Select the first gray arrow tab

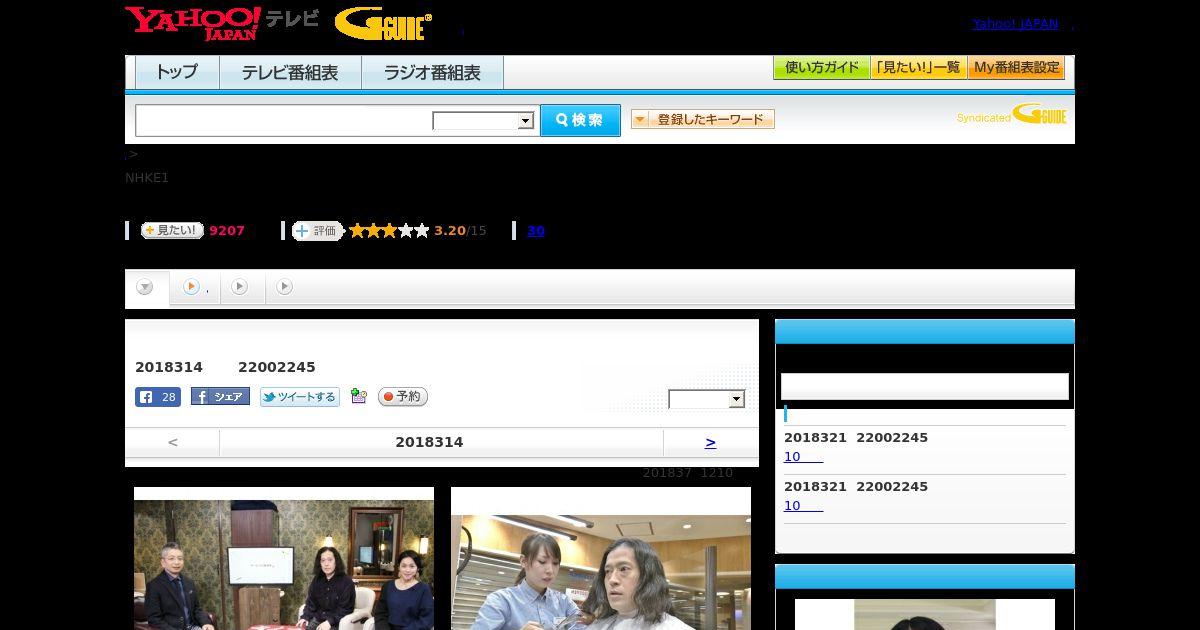coord(146,288)
